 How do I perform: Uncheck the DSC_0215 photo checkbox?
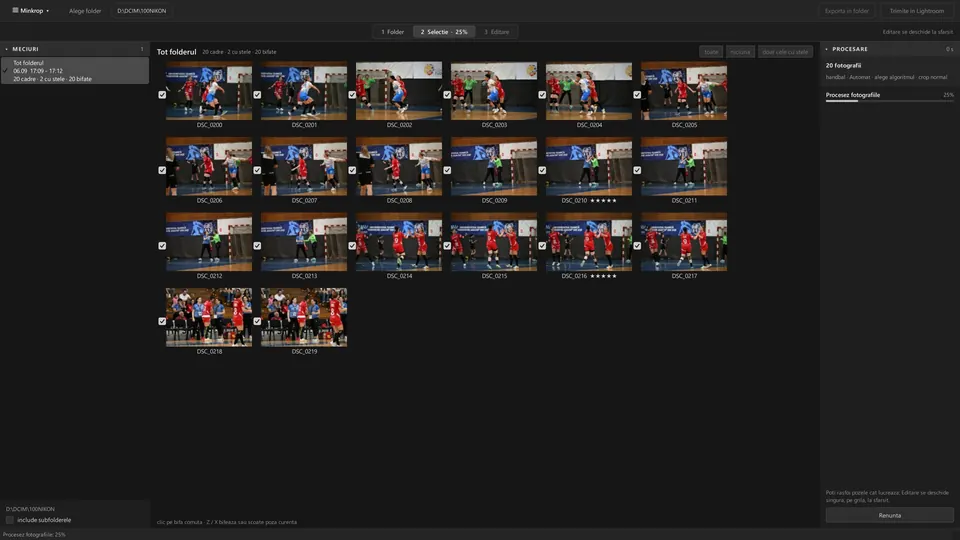tap(447, 246)
